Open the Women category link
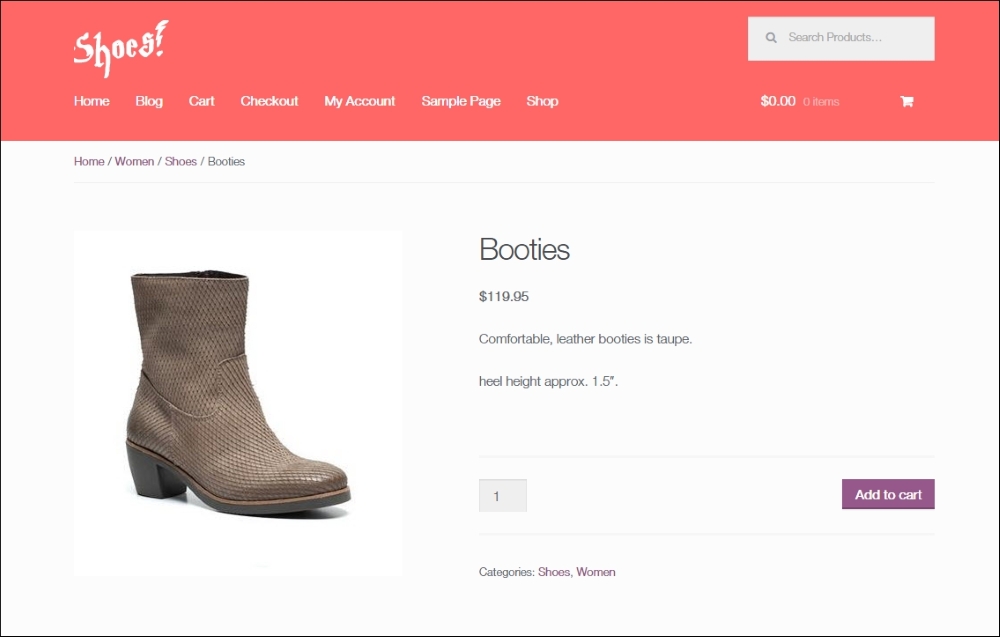 tap(596, 572)
